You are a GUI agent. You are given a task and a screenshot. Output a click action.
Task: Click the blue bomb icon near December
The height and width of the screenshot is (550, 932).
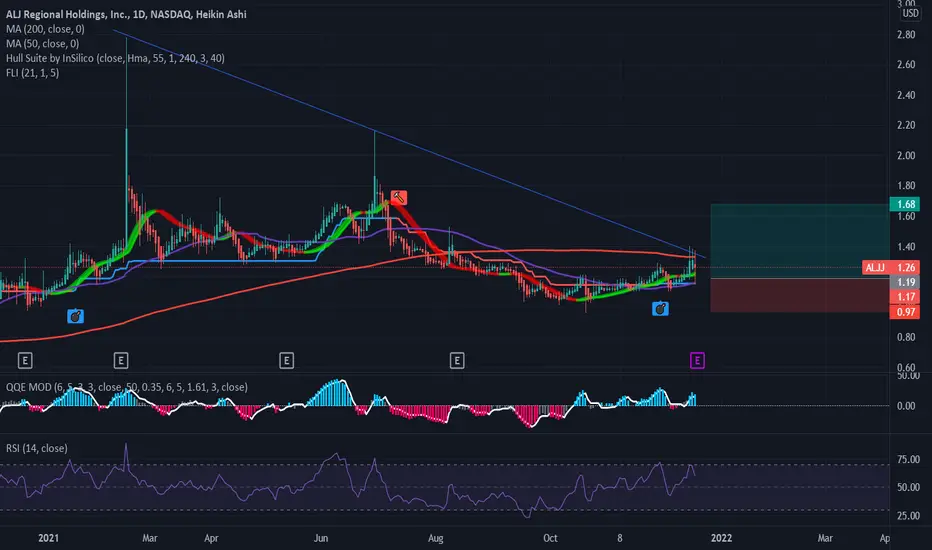coord(660,309)
